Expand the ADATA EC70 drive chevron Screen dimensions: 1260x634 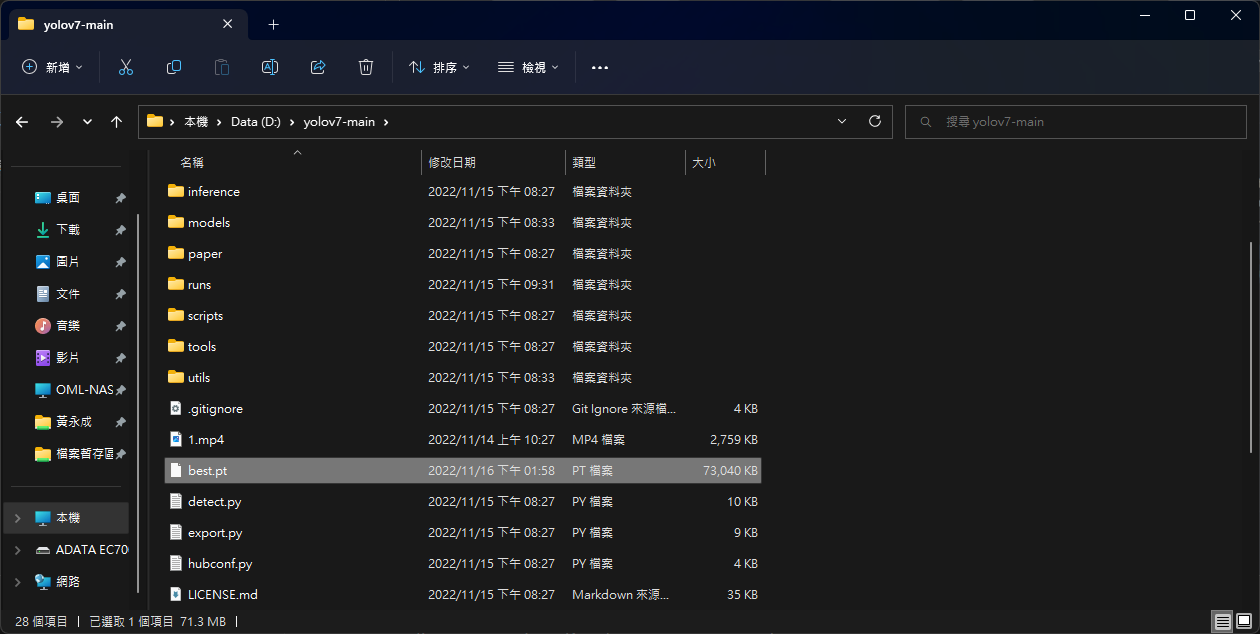pyautogui.click(x=17, y=550)
